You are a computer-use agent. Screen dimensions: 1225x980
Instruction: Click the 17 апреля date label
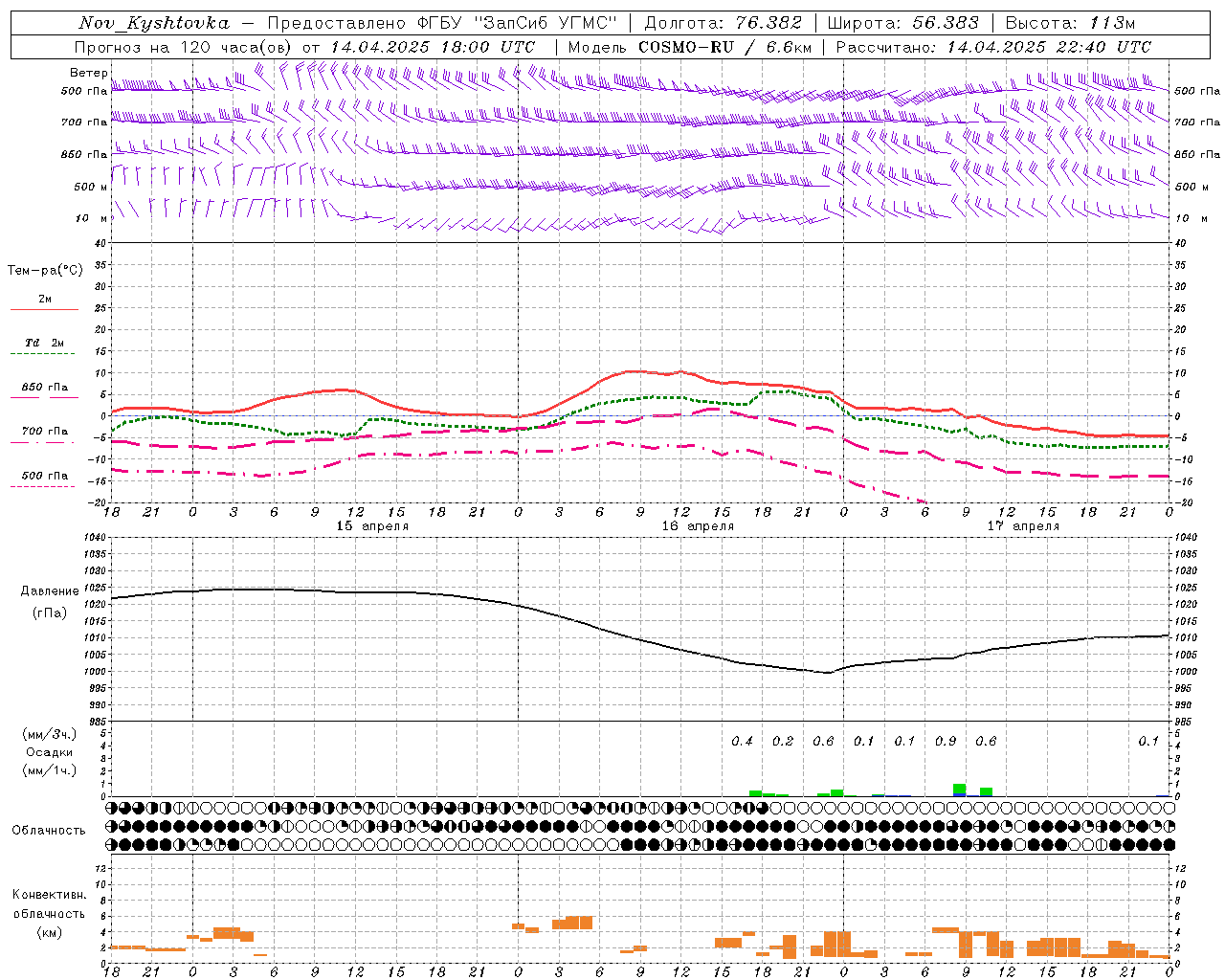[x=1024, y=526]
